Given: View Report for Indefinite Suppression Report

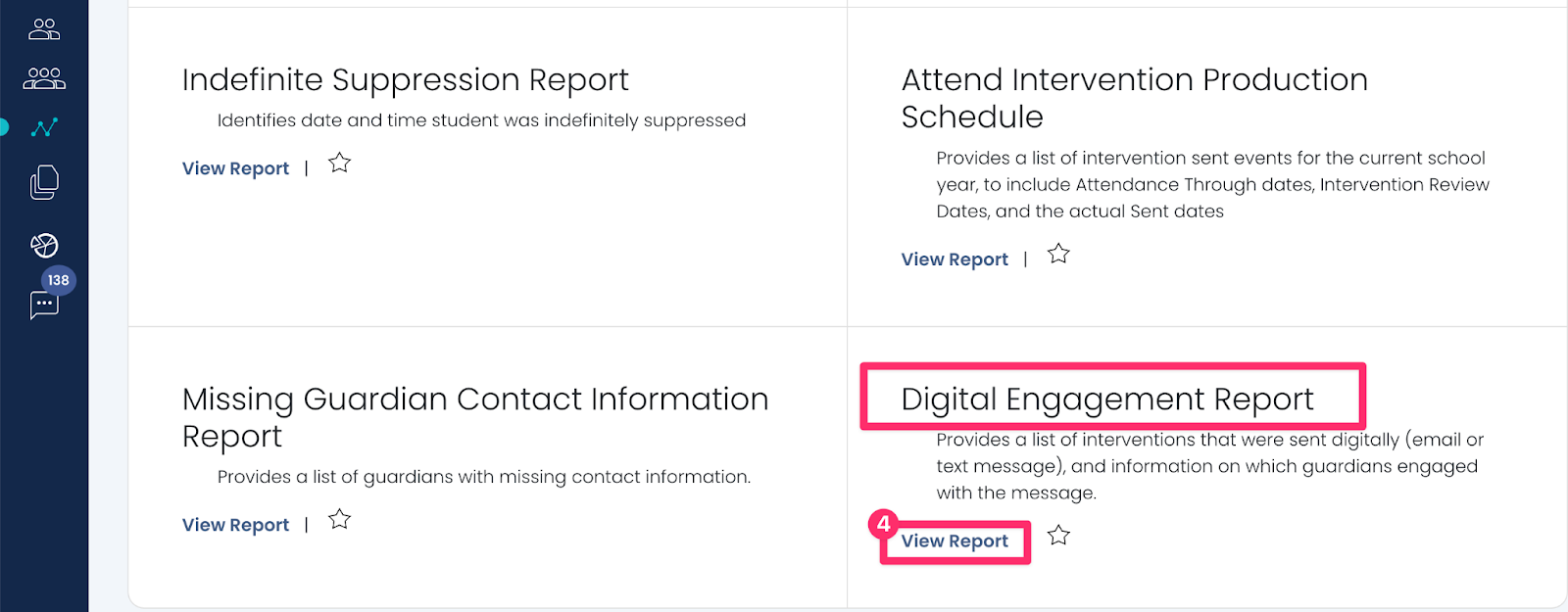Looking at the screenshot, I should [x=235, y=168].
